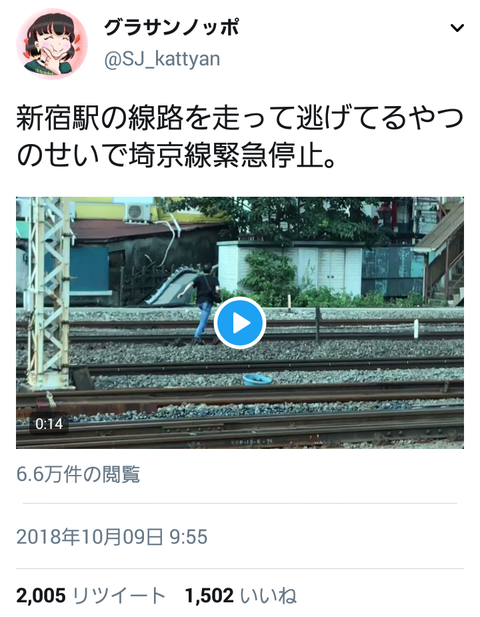Click the tweet text about 新宿駅の線路
This screenshot has height=617, width=480.
pos(240,137)
